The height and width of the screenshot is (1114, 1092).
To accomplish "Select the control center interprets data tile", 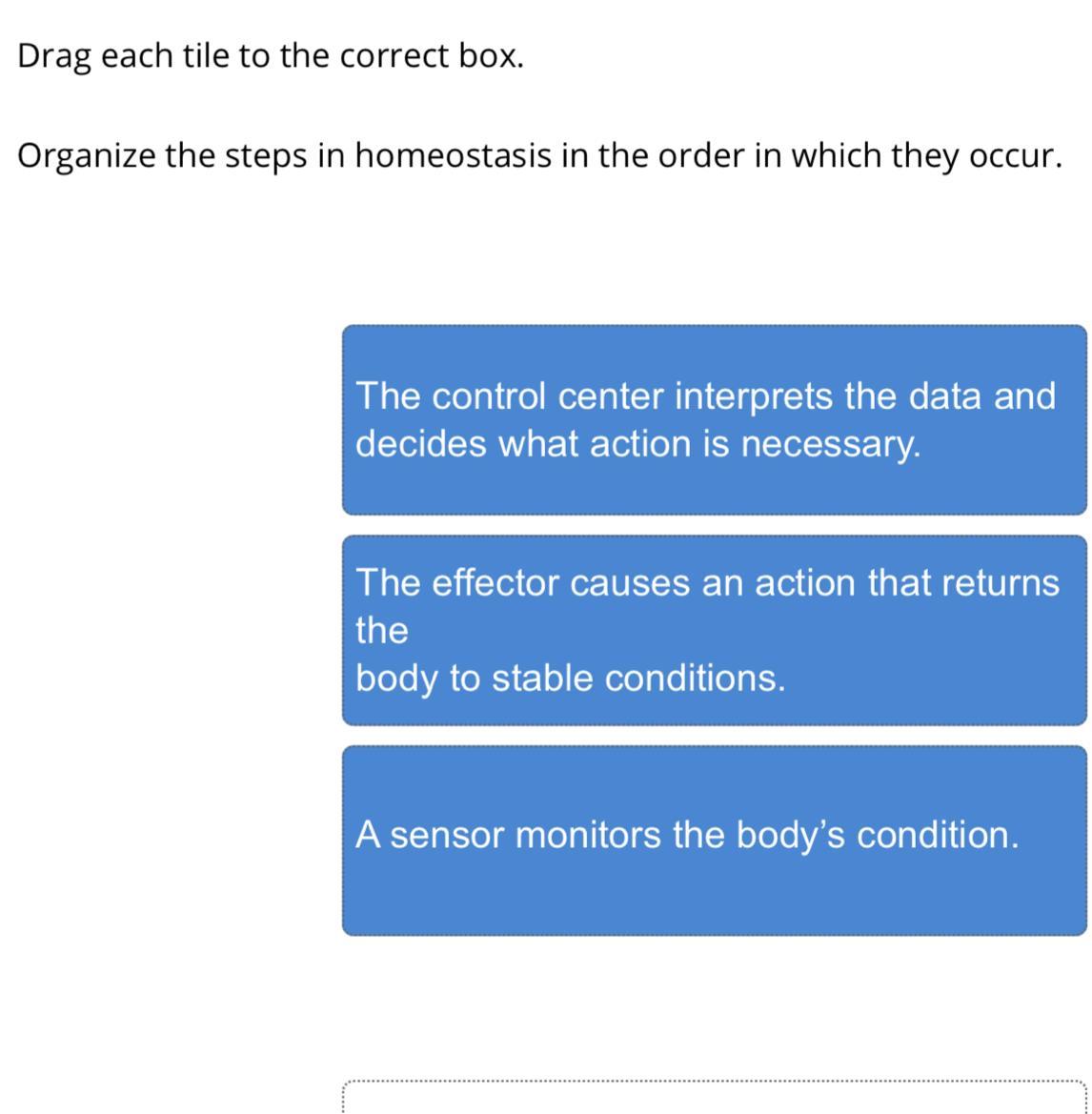I will 714,420.
